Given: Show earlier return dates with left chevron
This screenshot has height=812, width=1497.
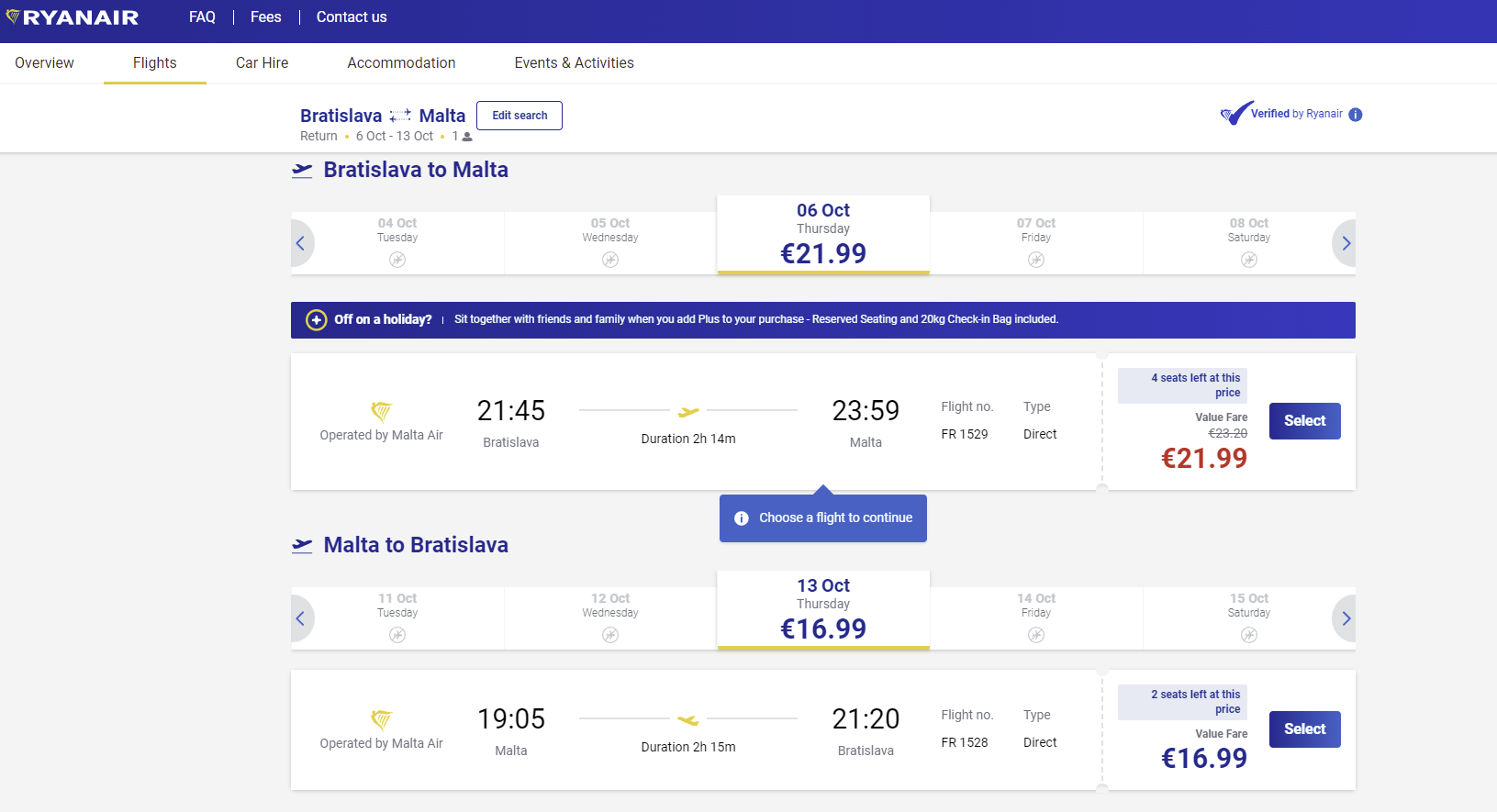Looking at the screenshot, I should pos(301,618).
